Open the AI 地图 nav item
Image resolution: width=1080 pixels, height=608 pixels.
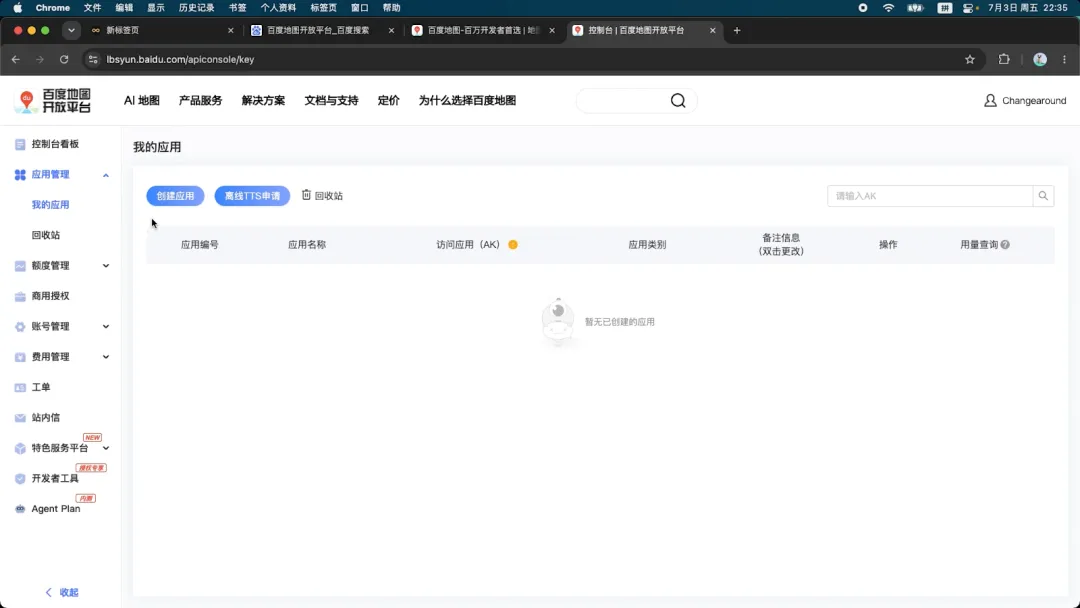click(x=142, y=101)
